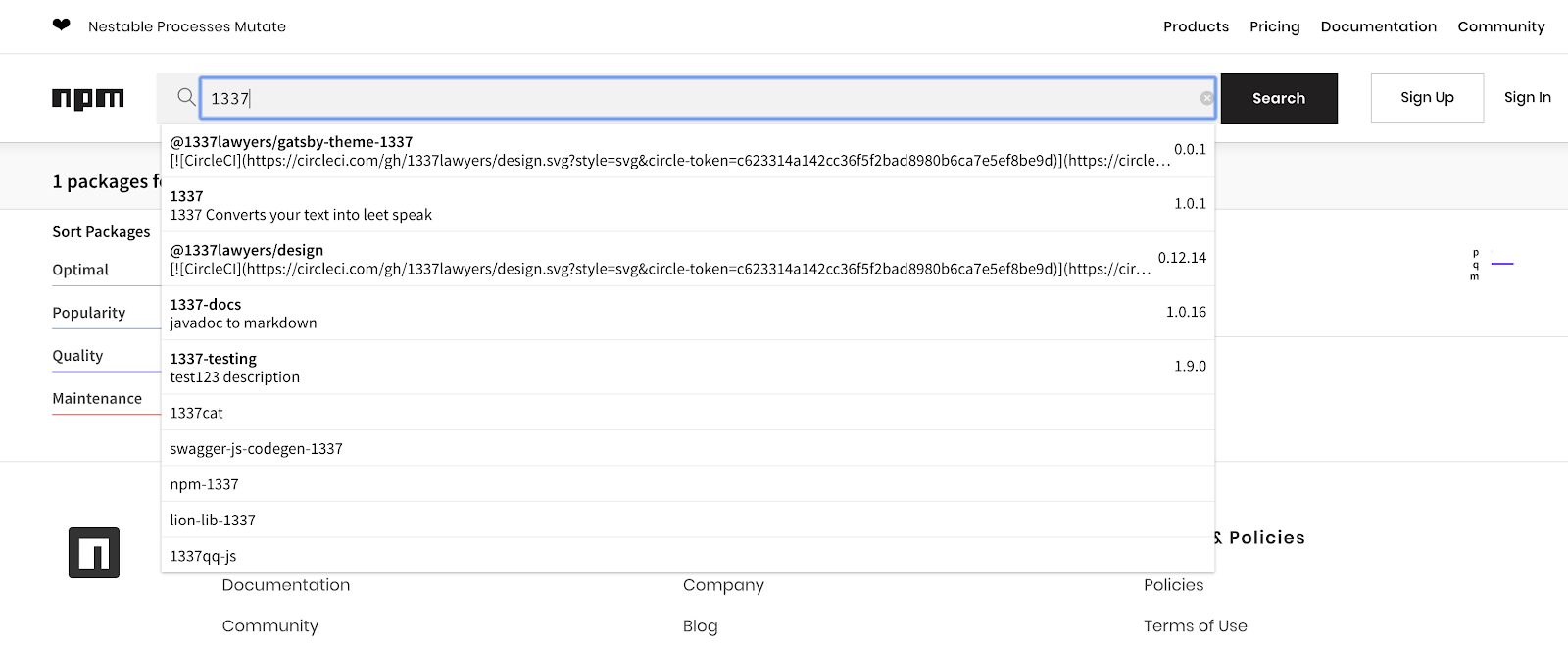Open the top Community menu item
The width and height of the screenshot is (1568, 647).
(1500, 26)
